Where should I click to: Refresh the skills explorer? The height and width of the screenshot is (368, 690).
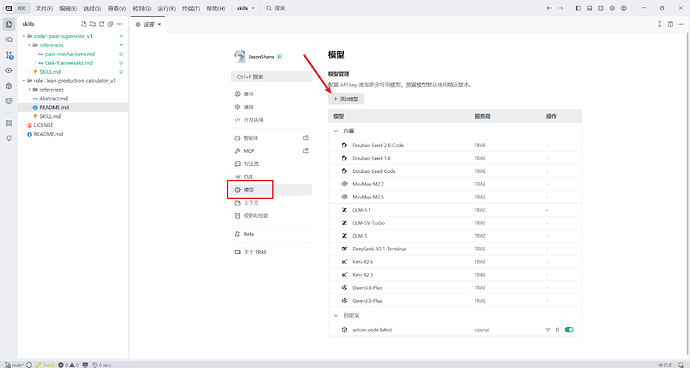pos(102,24)
